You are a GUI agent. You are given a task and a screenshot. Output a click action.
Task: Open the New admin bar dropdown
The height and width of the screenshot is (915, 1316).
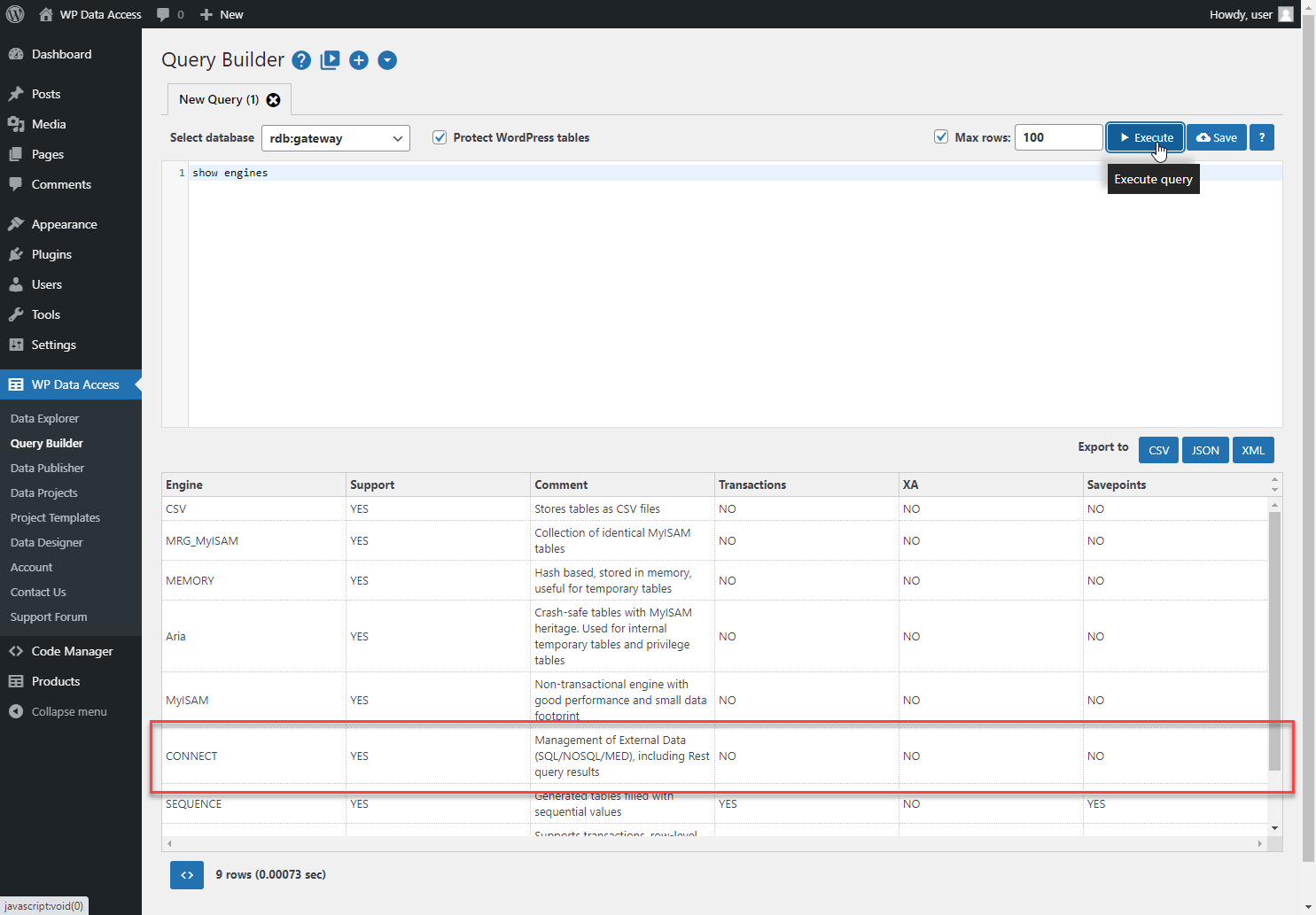[x=221, y=13]
